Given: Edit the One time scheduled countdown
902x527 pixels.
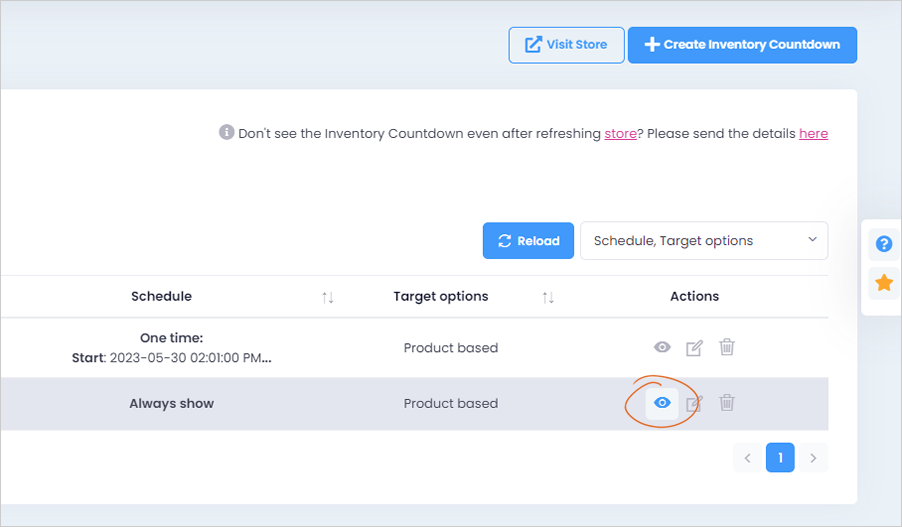Looking at the screenshot, I should point(694,347).
